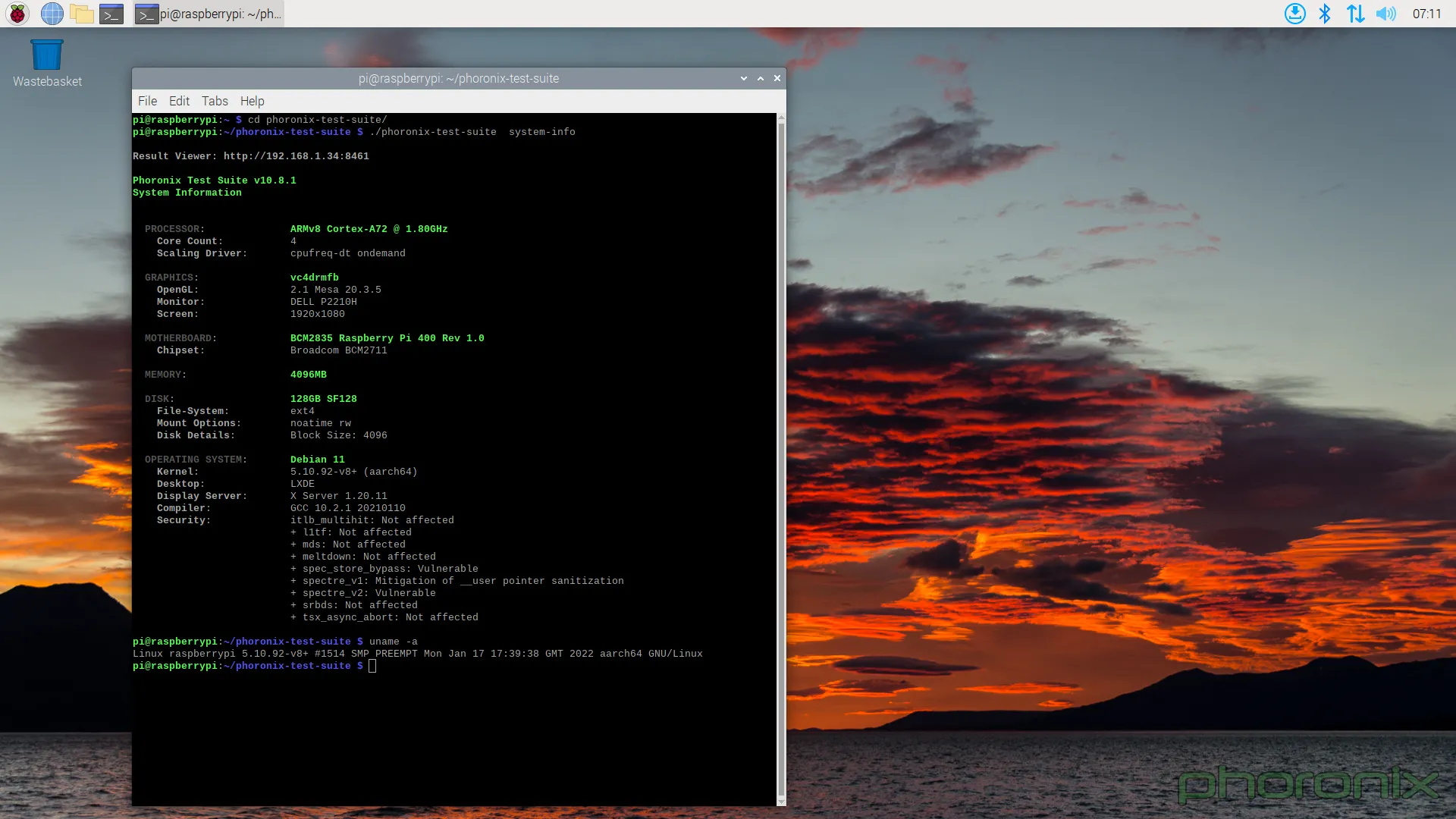The width and height of the screenshot is (1456, 819).
Task: Open the Edit menu in terminal
Action: (x=179, y=101)
